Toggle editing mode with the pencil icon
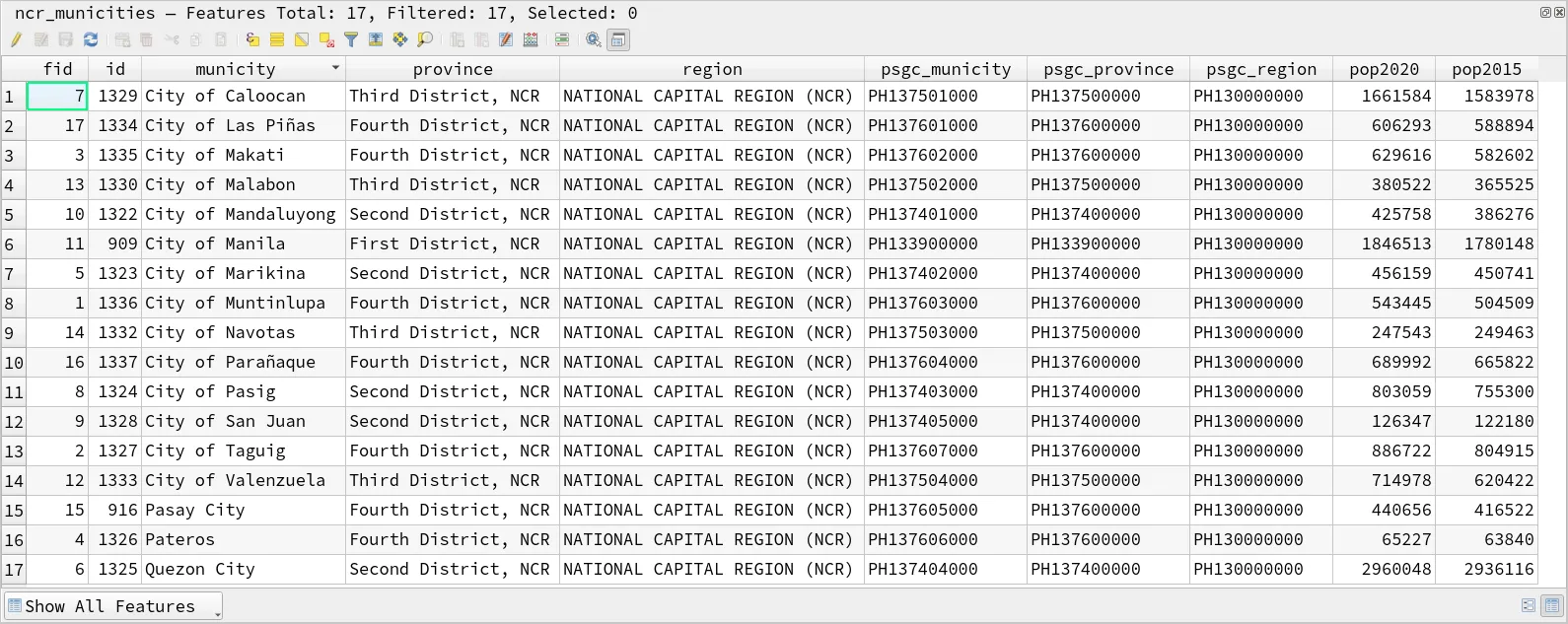Image resolution: width=1568 pixels, height=624 pixels. pyautogui.click(x=16, y=39)
